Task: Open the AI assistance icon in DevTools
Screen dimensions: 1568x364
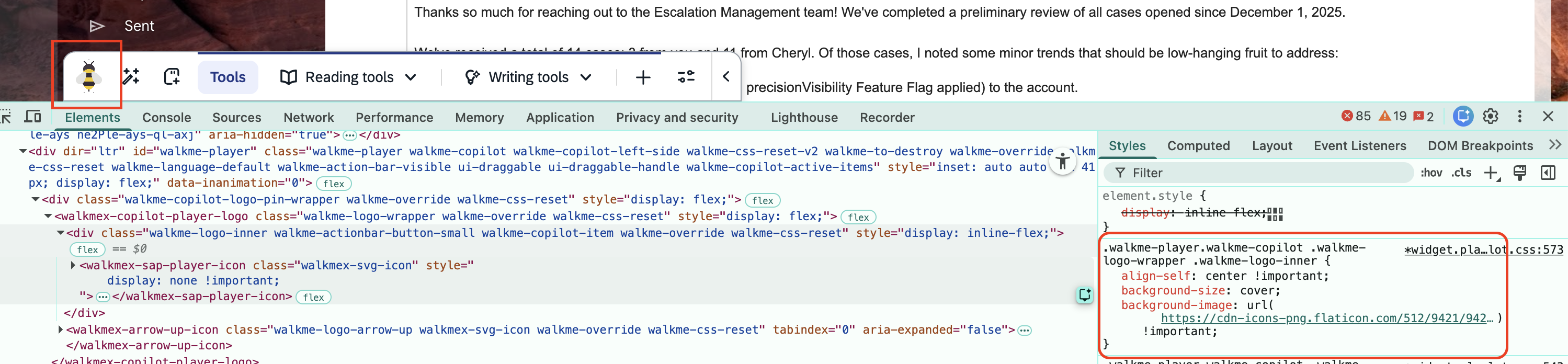Action: pyautogui.click(x=1463, y=116)
